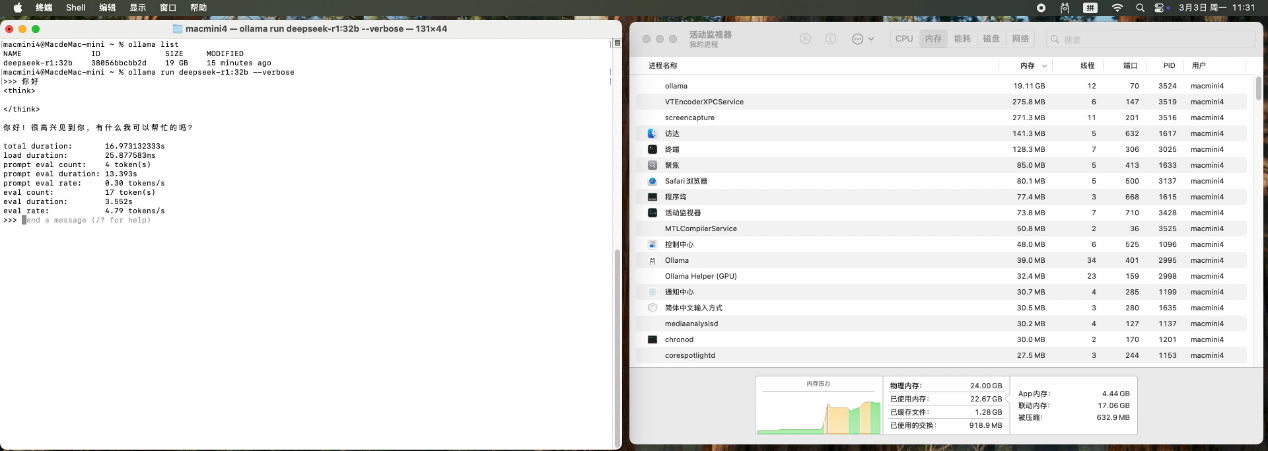Click the input method icon in menu bar
Viewport: 1268px width, 451px height.
pyautogui.click(x=1091, y=7)
